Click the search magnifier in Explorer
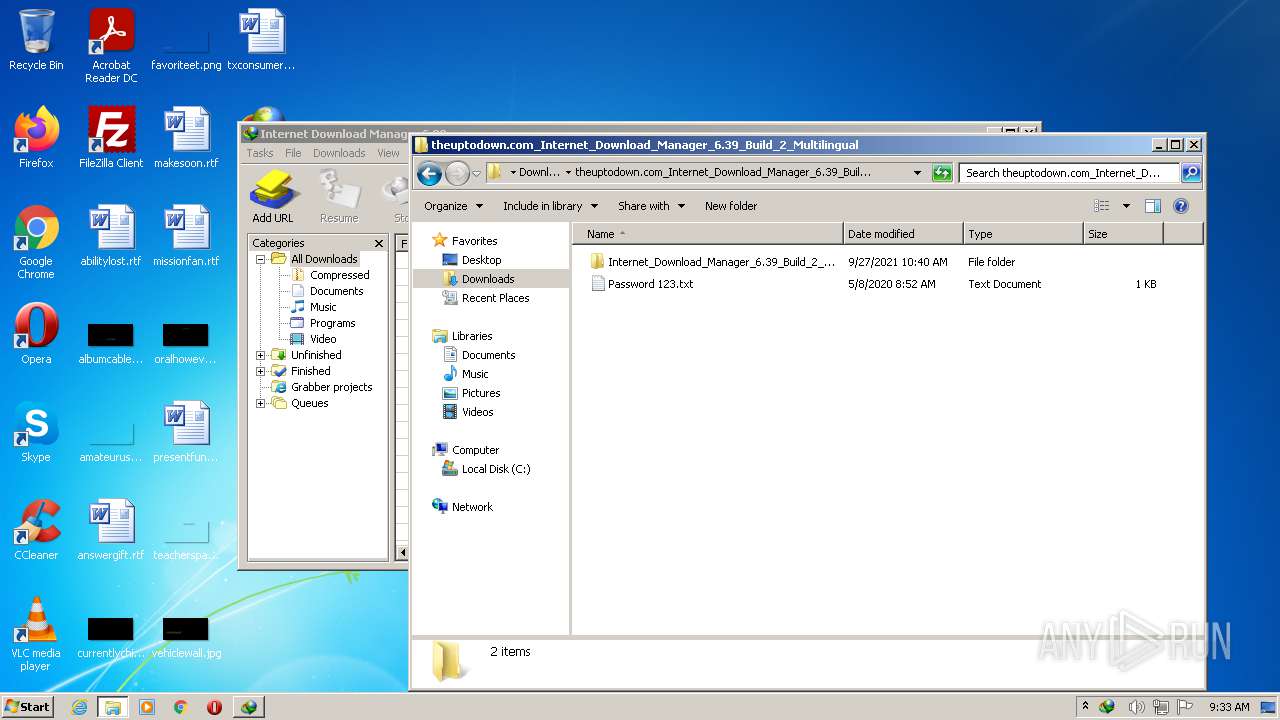 1190,173
